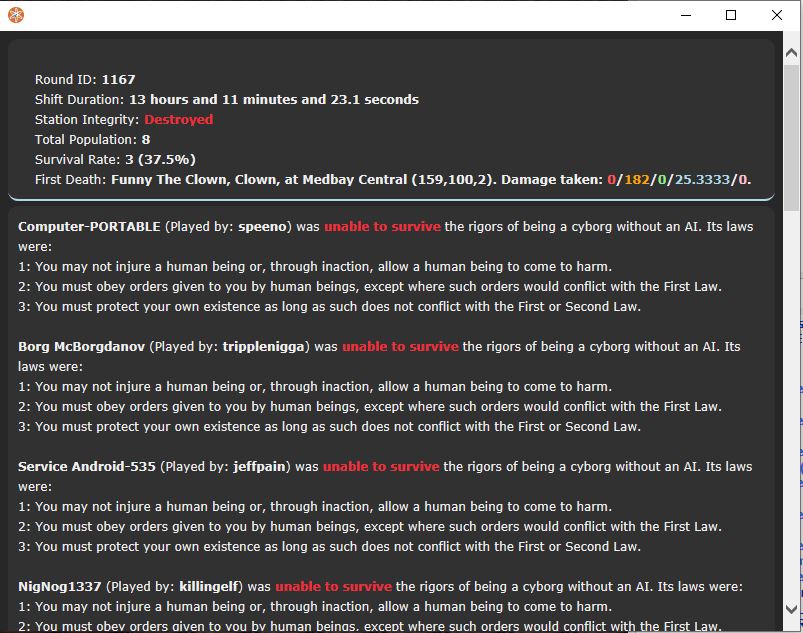Click the player name killingelf

click(x=209, y=586)
